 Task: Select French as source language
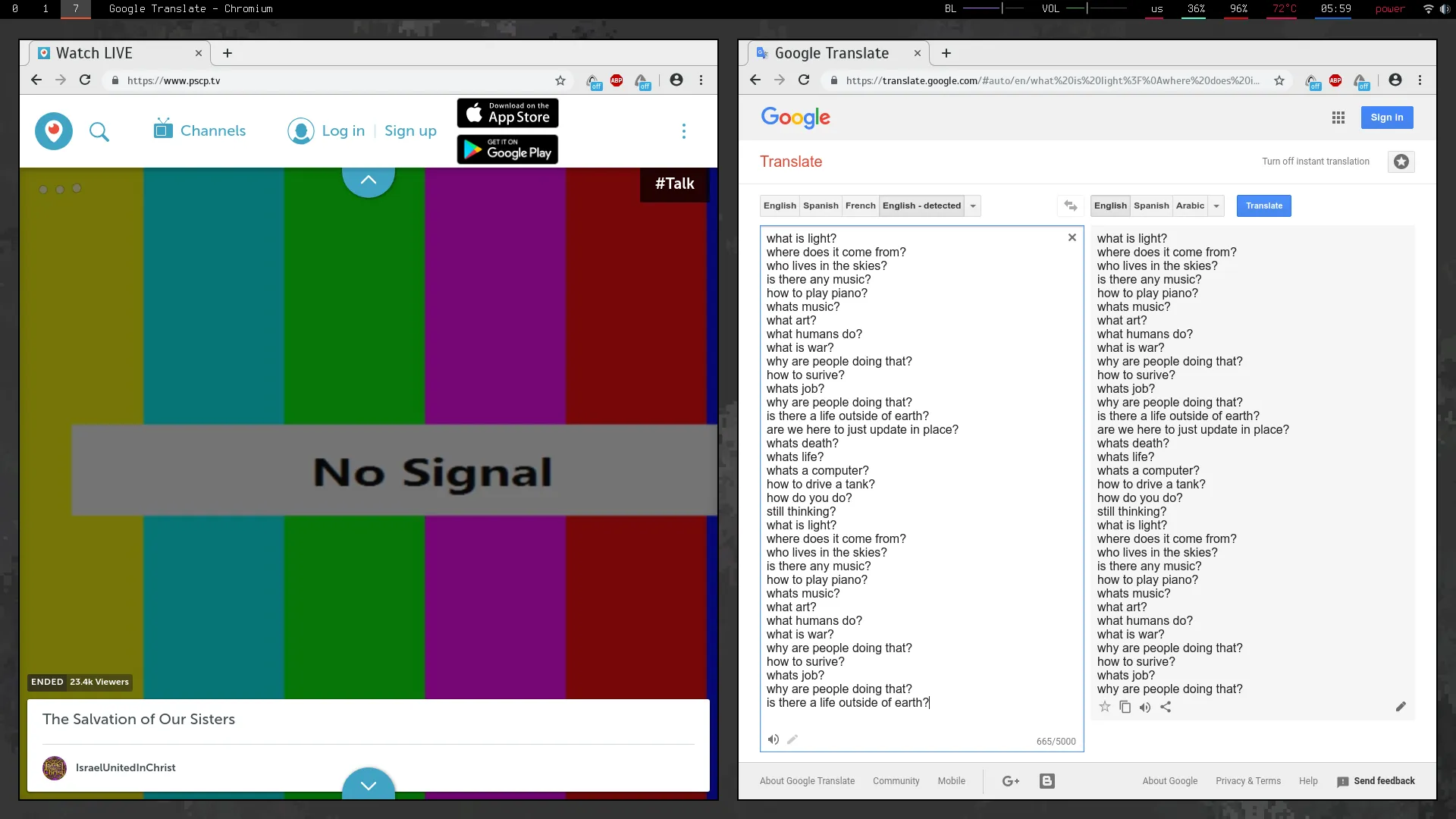[x=860, y=206]
